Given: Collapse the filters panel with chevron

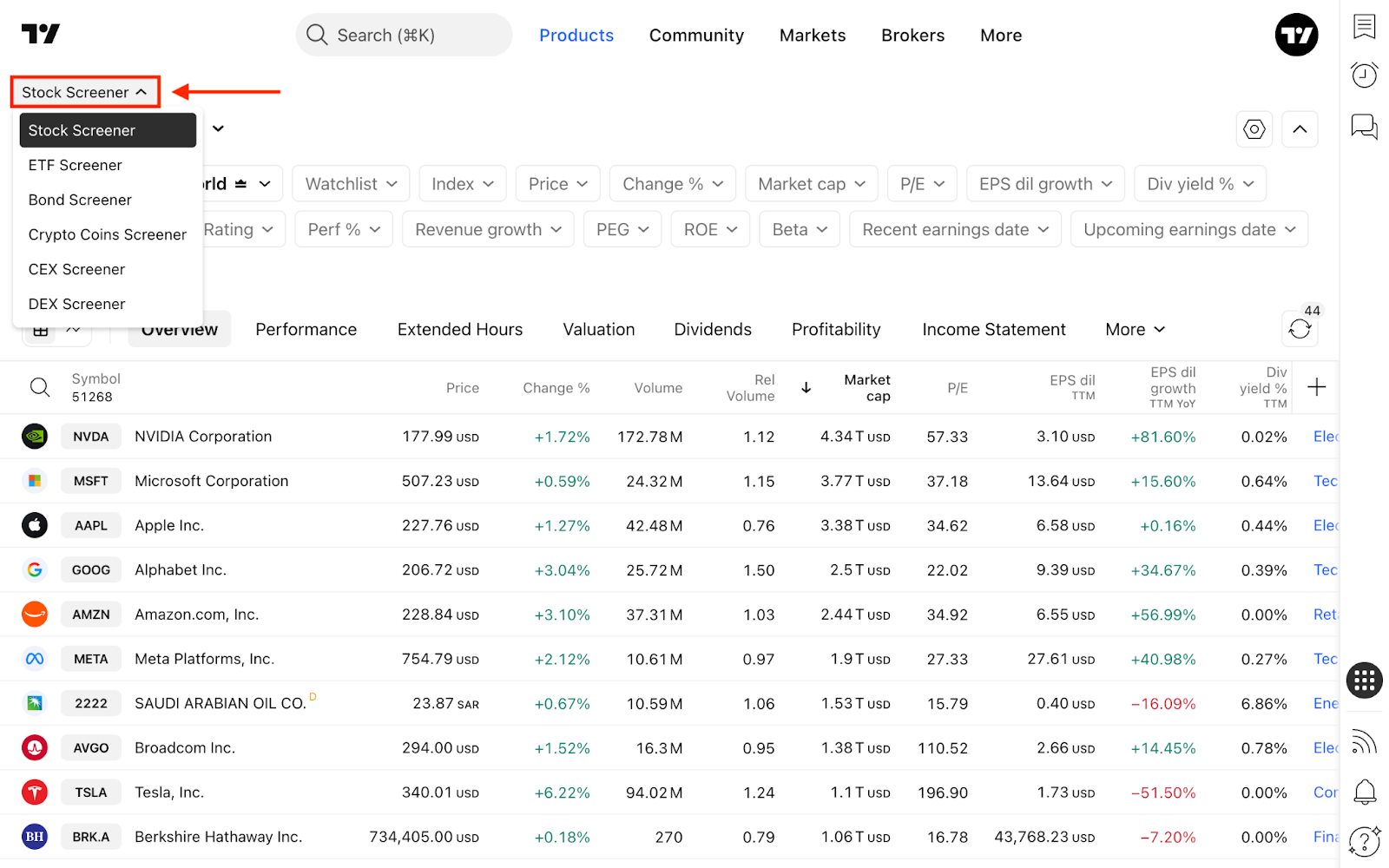Looking at the screenshot, I should click(x=1300, y=129).
